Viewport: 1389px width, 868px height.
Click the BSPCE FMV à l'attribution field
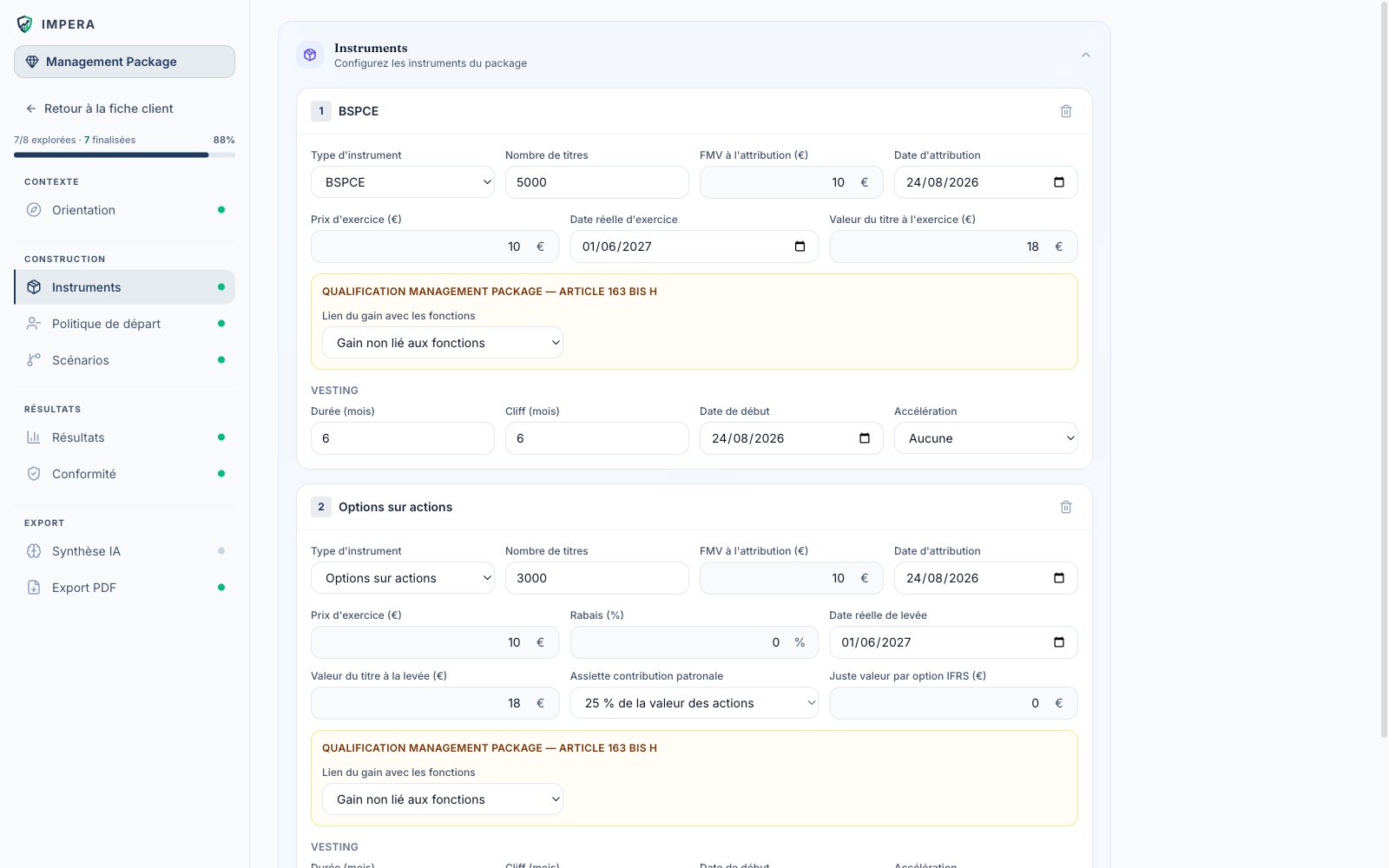[x=792, y=182]
